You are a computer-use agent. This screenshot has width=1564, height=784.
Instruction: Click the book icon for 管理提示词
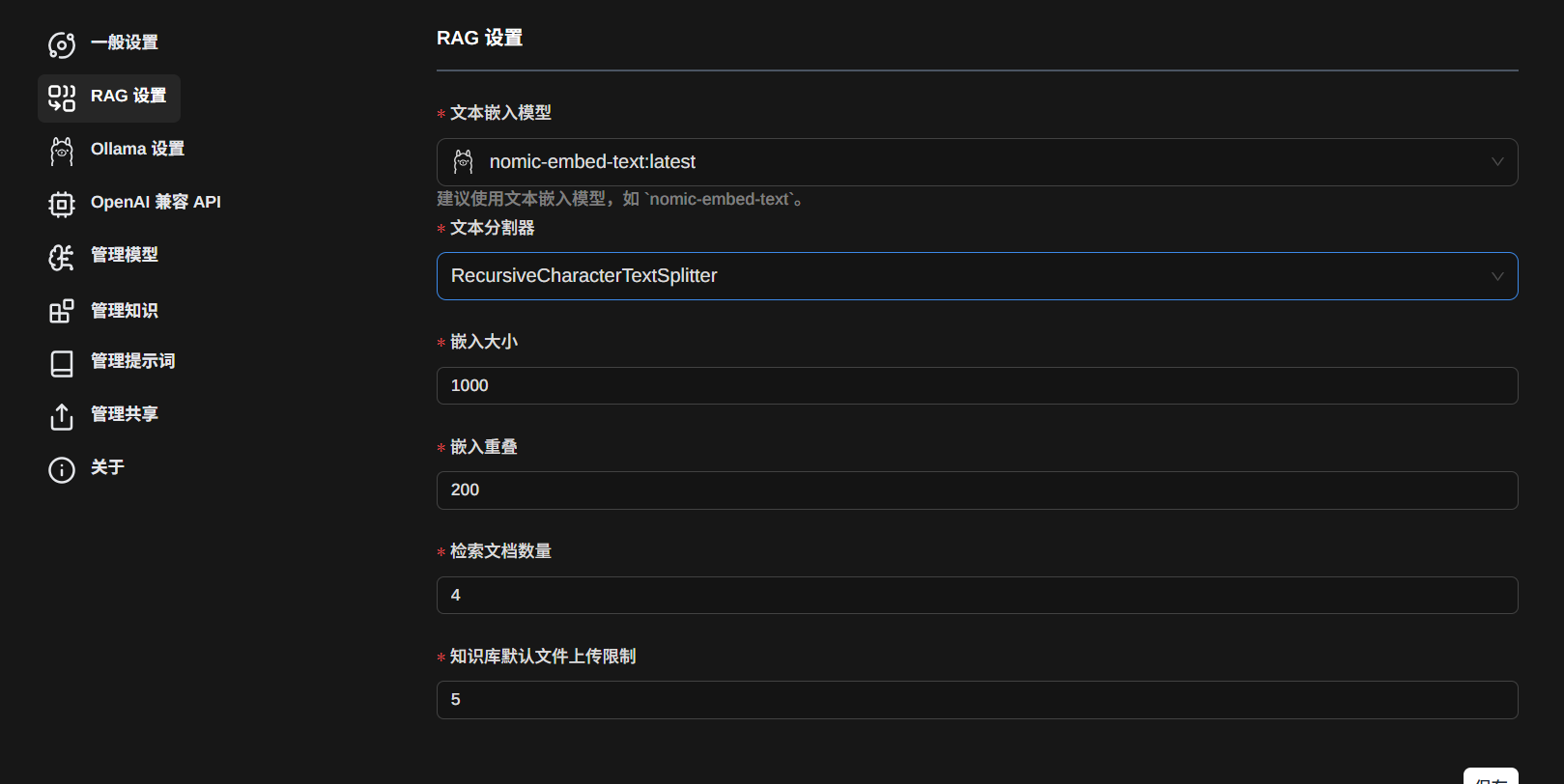(x=62, y=364)
